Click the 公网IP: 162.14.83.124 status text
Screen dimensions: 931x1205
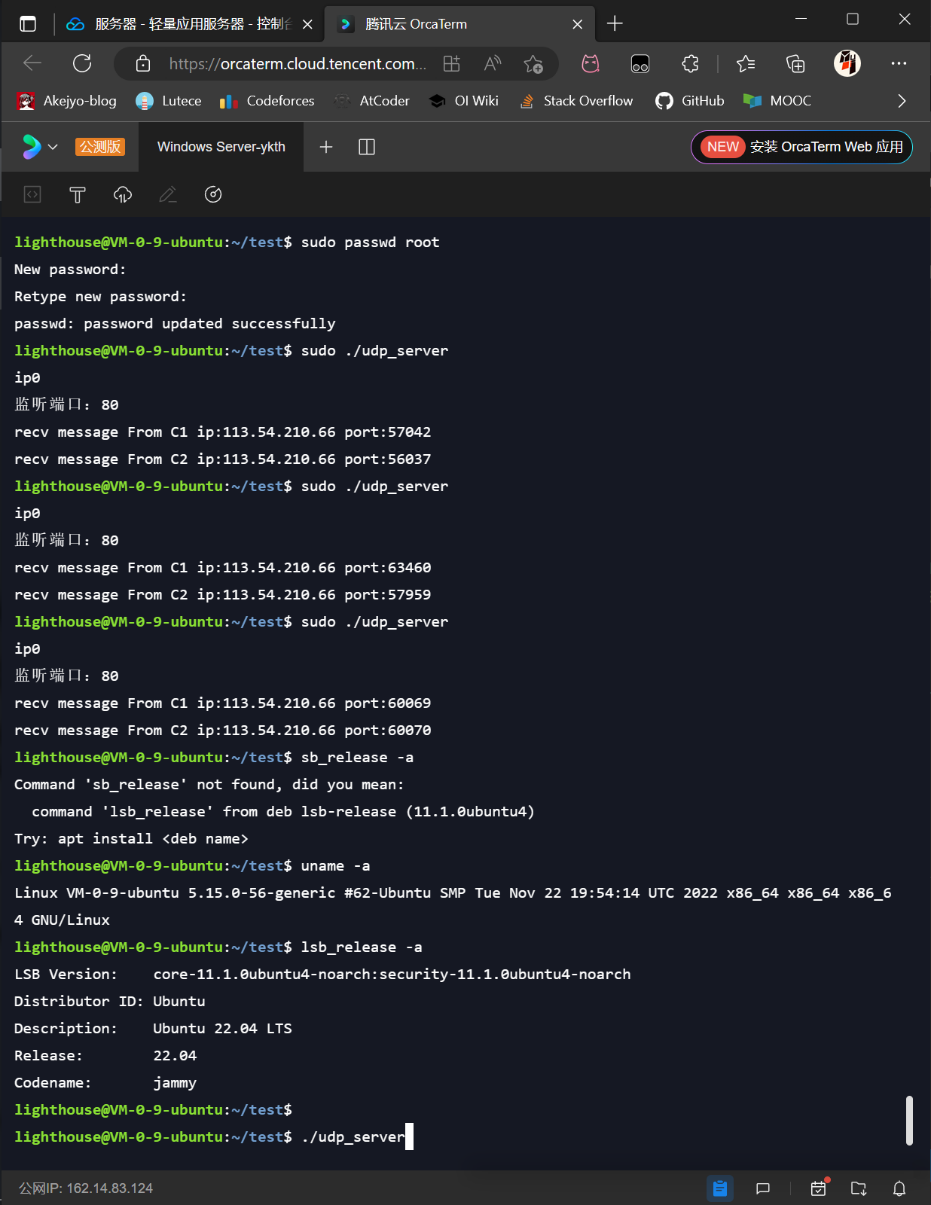(86, 1188)
